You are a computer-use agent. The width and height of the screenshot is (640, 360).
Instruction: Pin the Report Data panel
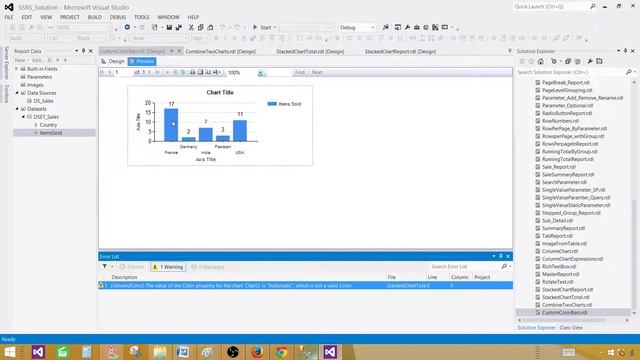pos(84,51)
